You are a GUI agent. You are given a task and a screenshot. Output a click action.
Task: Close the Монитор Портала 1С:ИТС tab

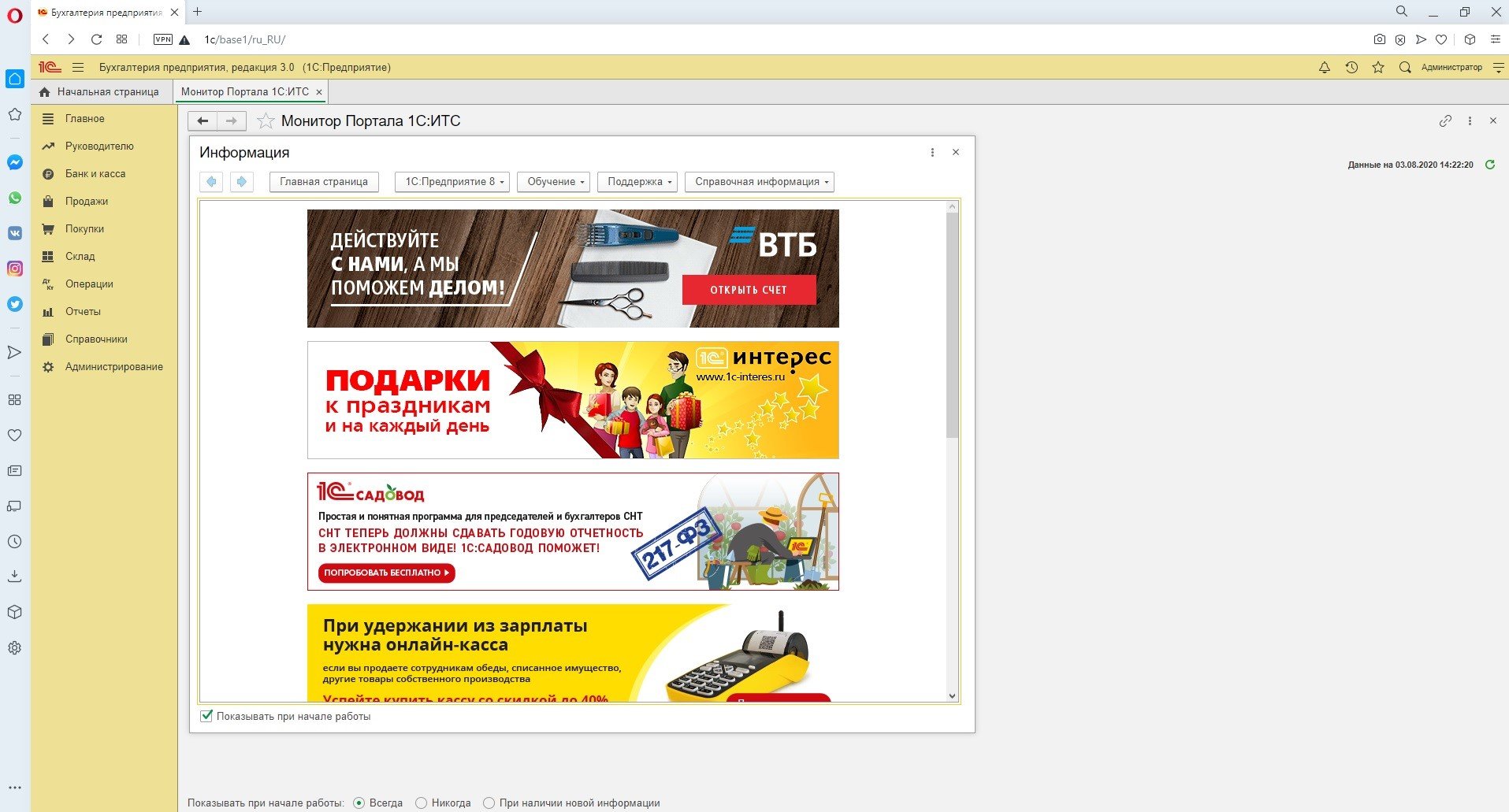click(x=319, y=92)
